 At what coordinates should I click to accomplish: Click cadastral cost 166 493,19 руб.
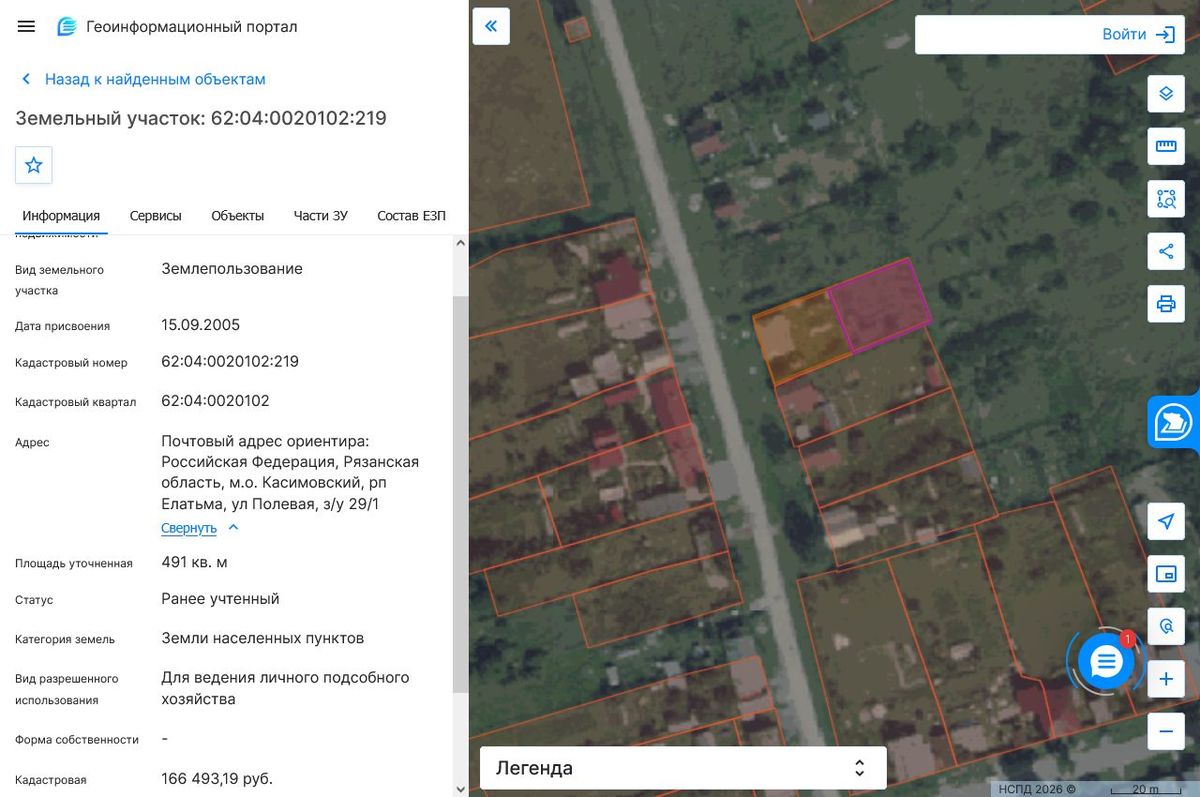(217, 778)
